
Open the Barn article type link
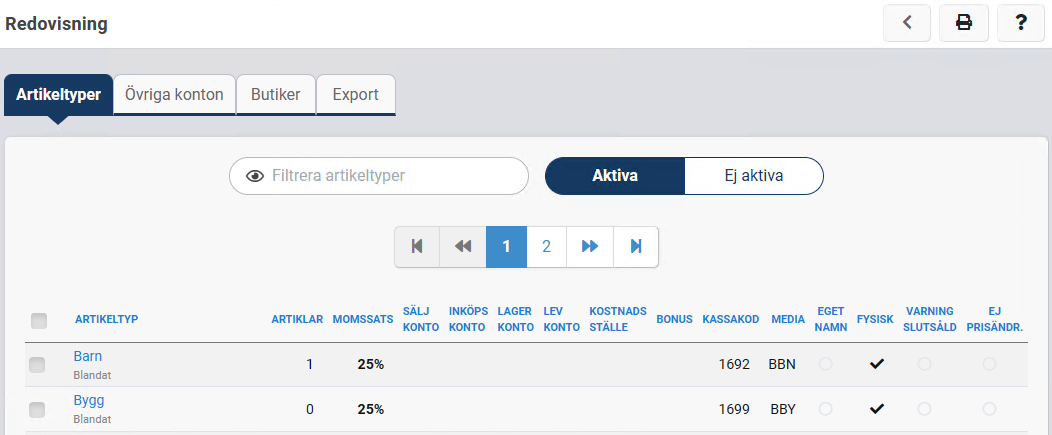click(87, 356)
